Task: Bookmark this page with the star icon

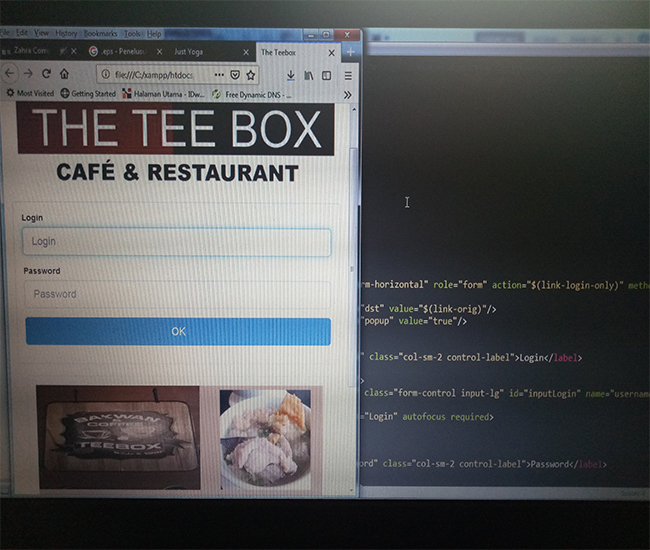Action: click(251, 75)
